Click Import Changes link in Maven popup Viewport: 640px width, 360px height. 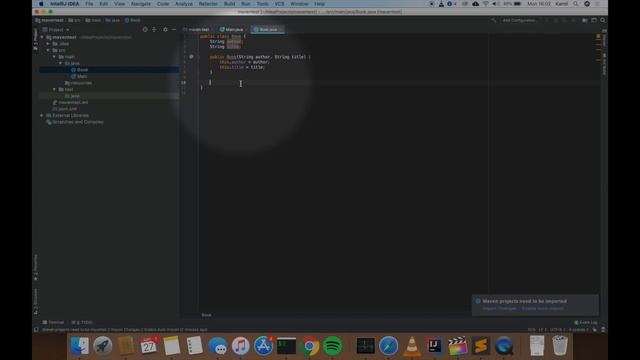click(499, 309)
